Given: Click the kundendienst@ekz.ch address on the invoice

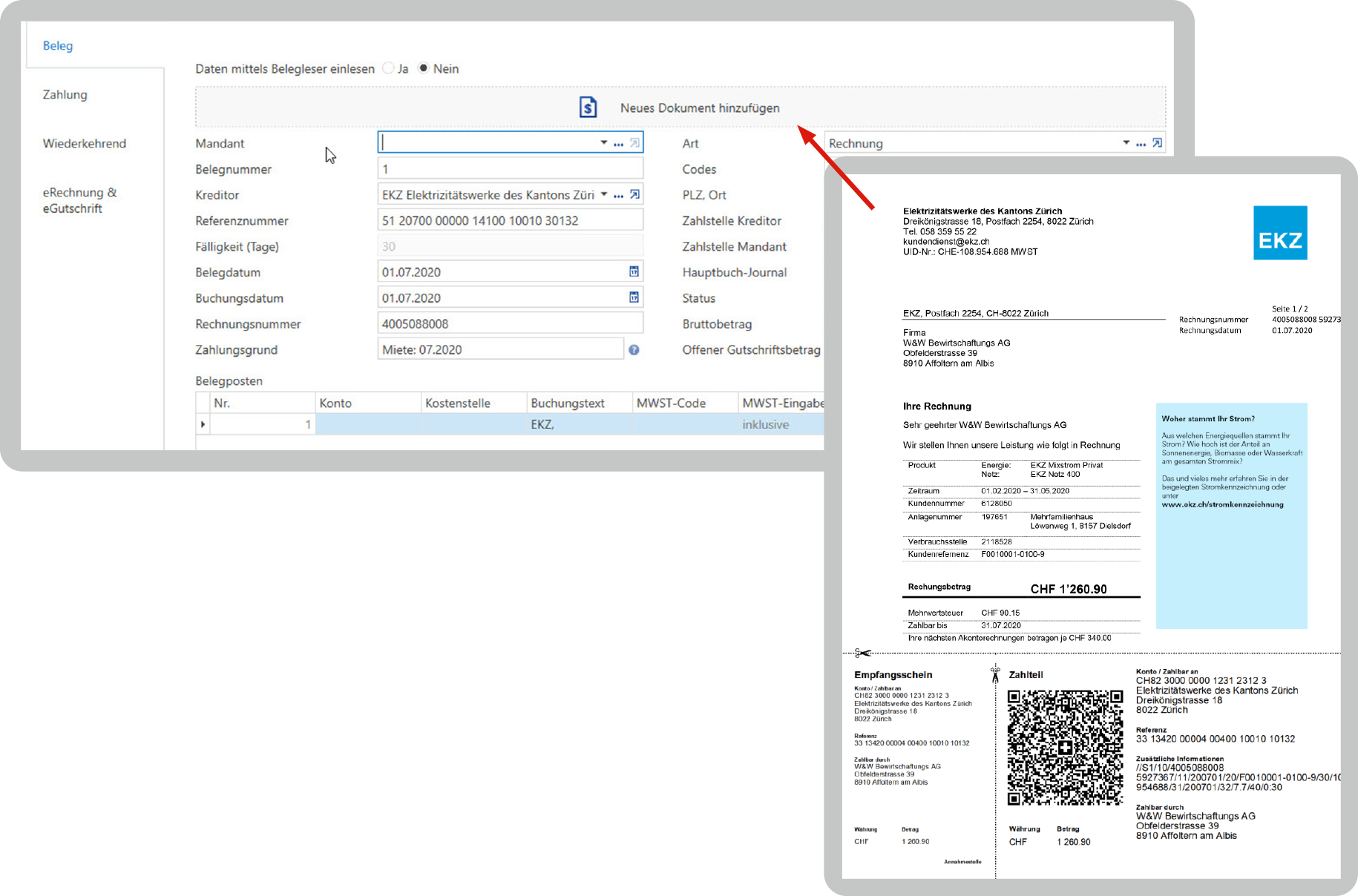Looking at the screenshot, I should [946, 242].
